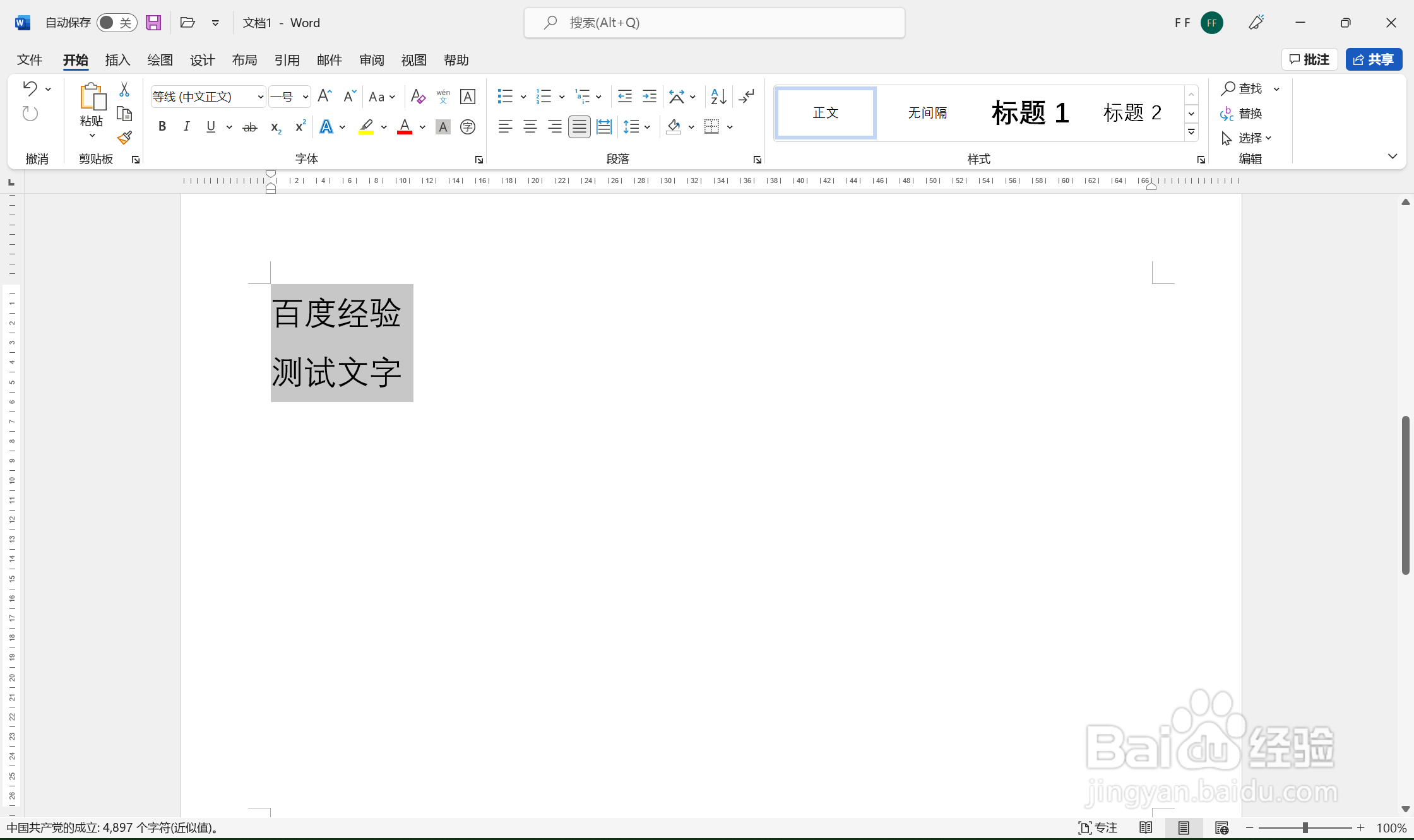Click the Copy icon in clipboard group

pos(124,114)
